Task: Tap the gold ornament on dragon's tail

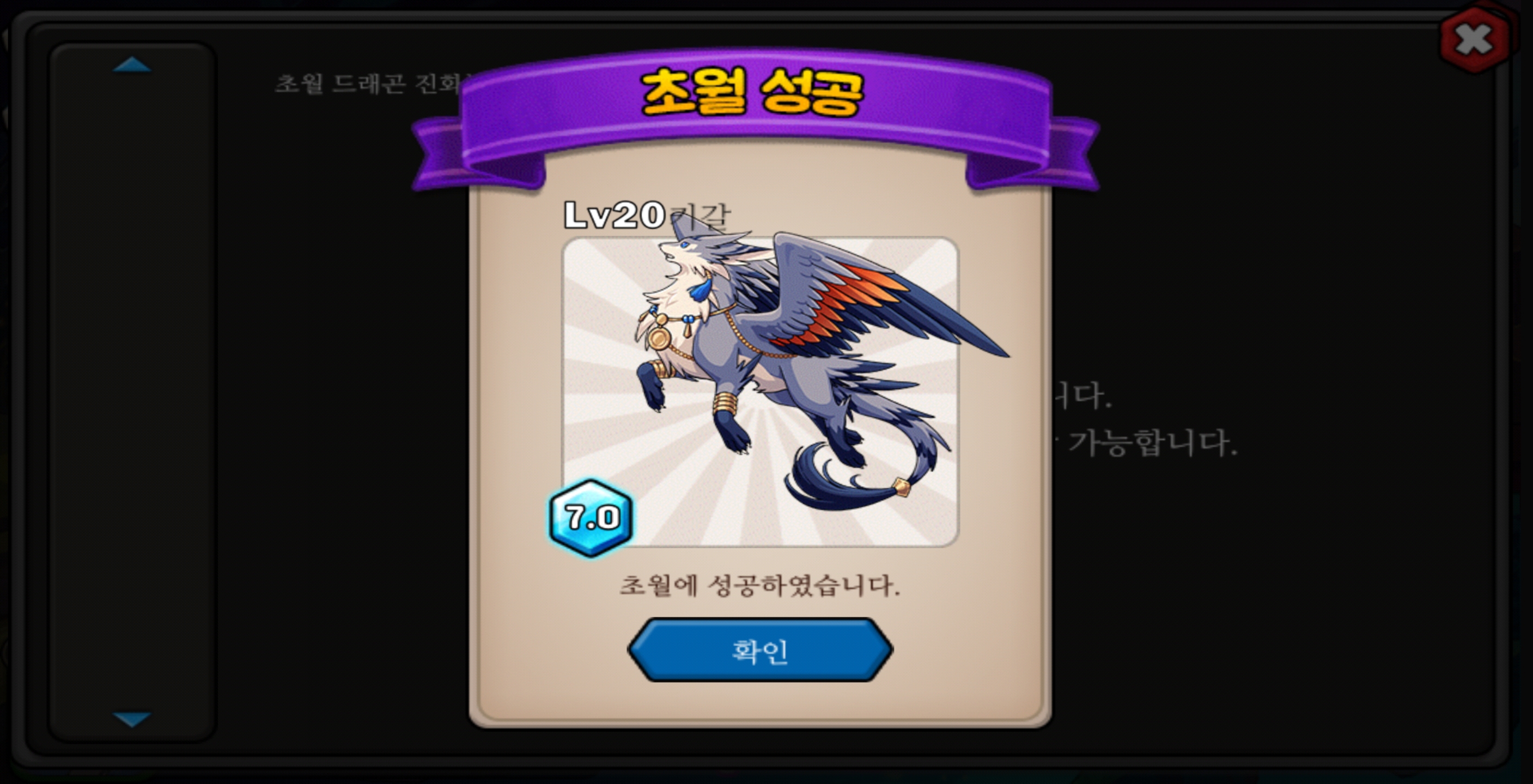Action: point(902,488)
